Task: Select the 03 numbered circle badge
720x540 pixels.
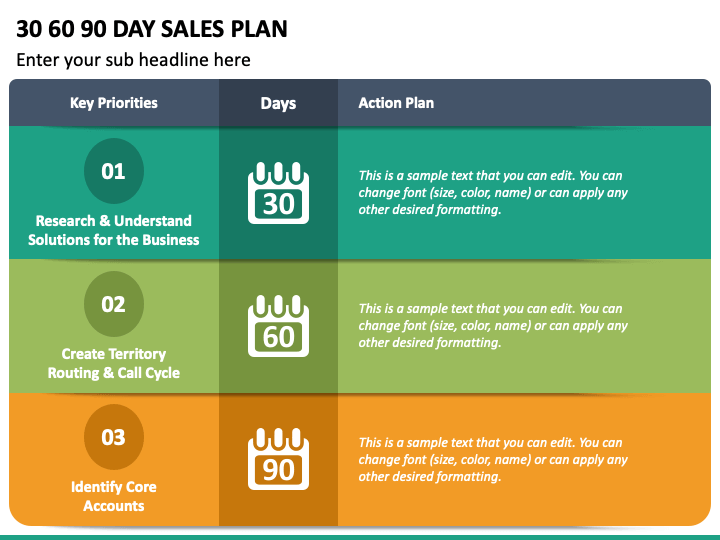Action: pyautogui.click(x=114, y=437)
